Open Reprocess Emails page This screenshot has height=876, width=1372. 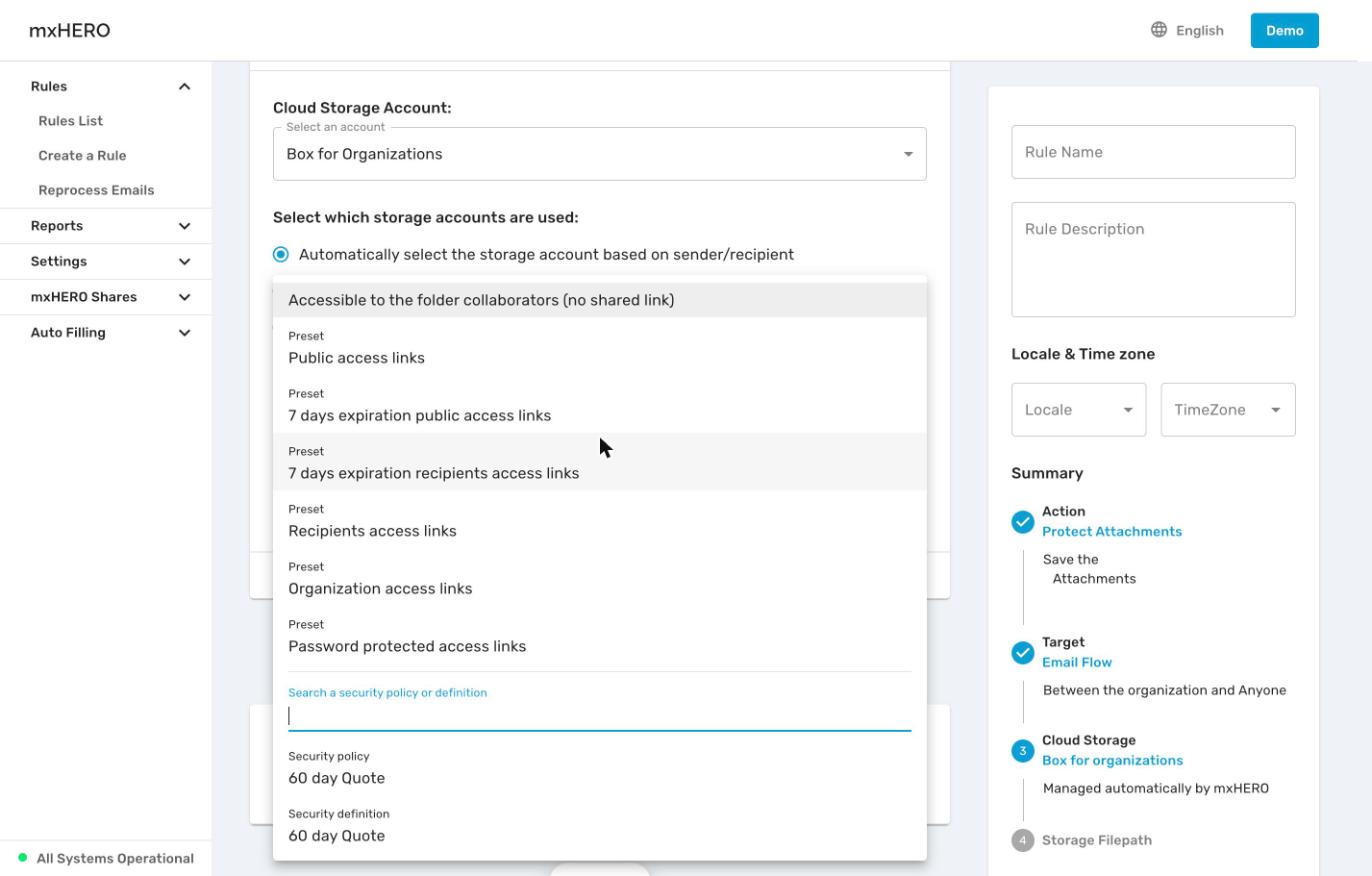[x=96, y=190]
